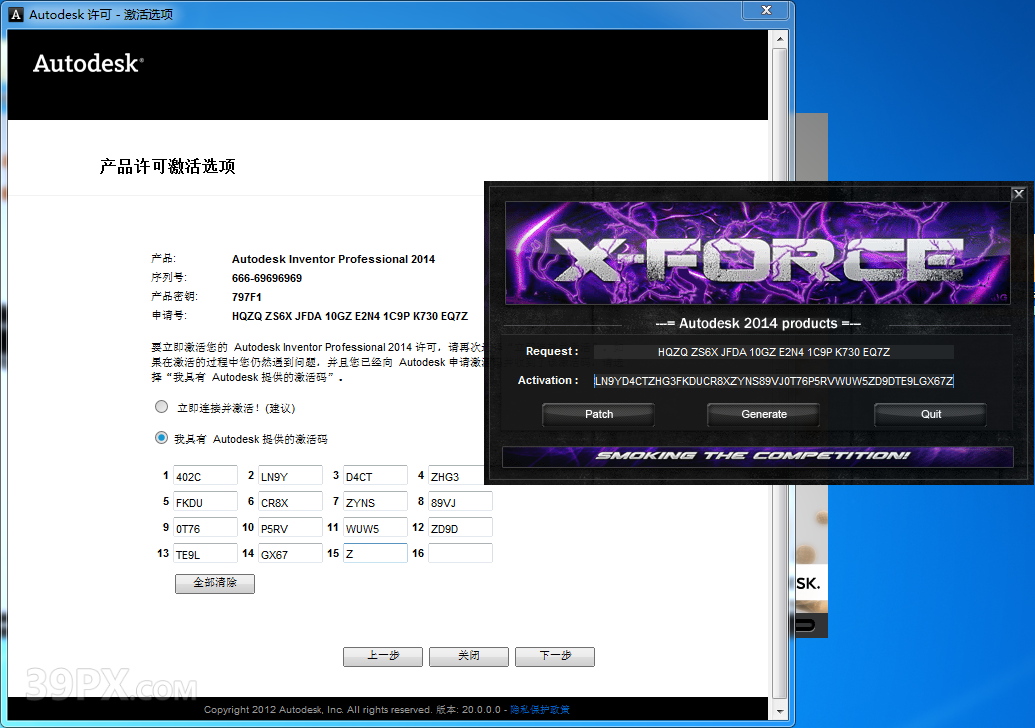Click the 下一步 next button
The height and width of the screenshot is (728, 1035).
554,656
